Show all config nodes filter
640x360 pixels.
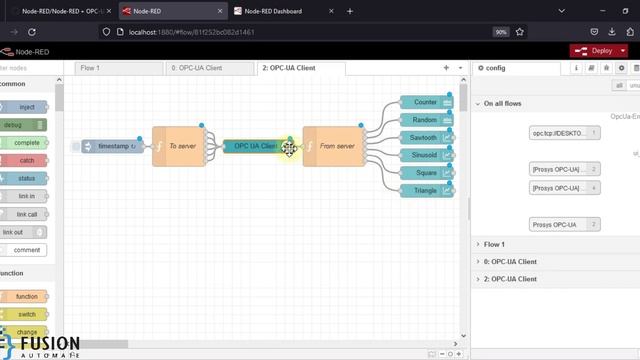click(620, 85)
